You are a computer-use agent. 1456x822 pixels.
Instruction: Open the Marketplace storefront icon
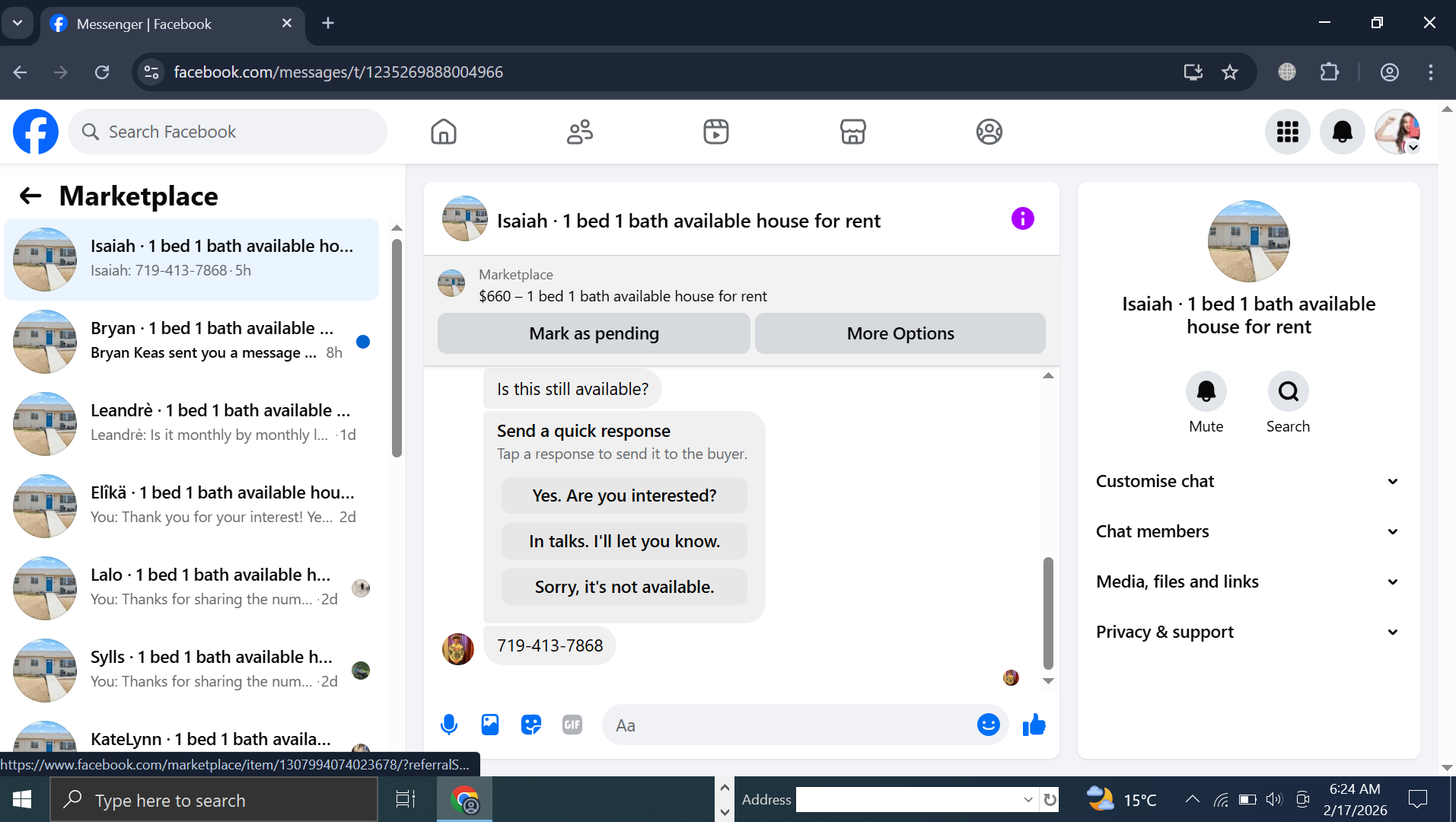click(852, 132)
